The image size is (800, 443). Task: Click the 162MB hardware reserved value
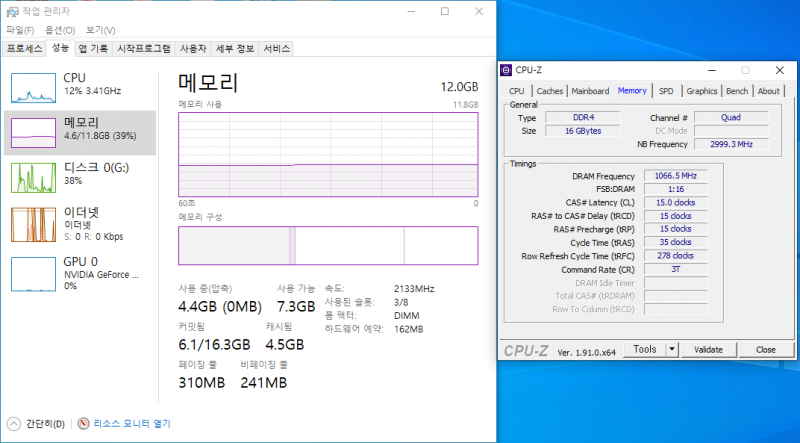(408, 329)
